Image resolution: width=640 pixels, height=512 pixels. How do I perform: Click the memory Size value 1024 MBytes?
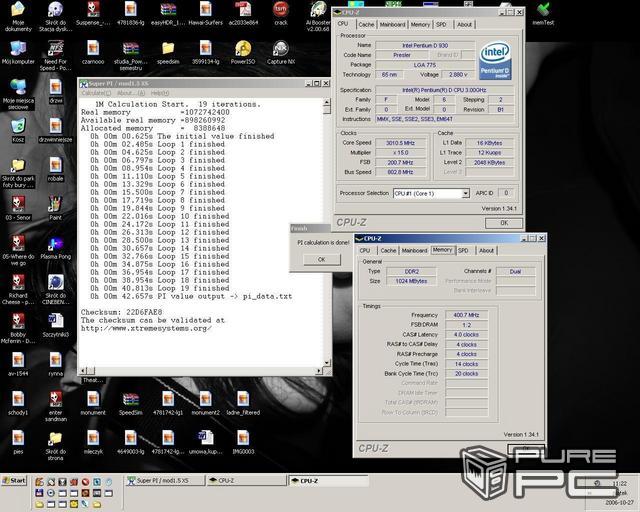tap(411, 281)
